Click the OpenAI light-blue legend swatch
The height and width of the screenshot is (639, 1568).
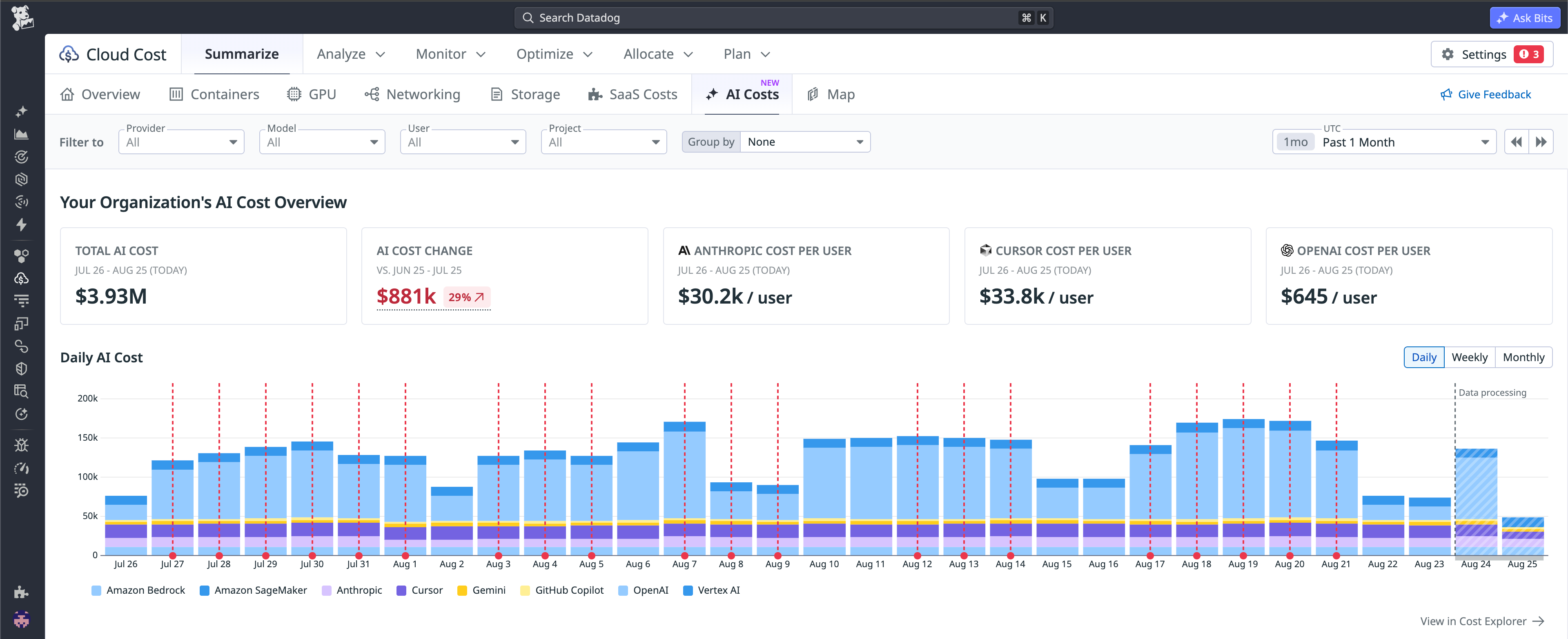(623, 590)
